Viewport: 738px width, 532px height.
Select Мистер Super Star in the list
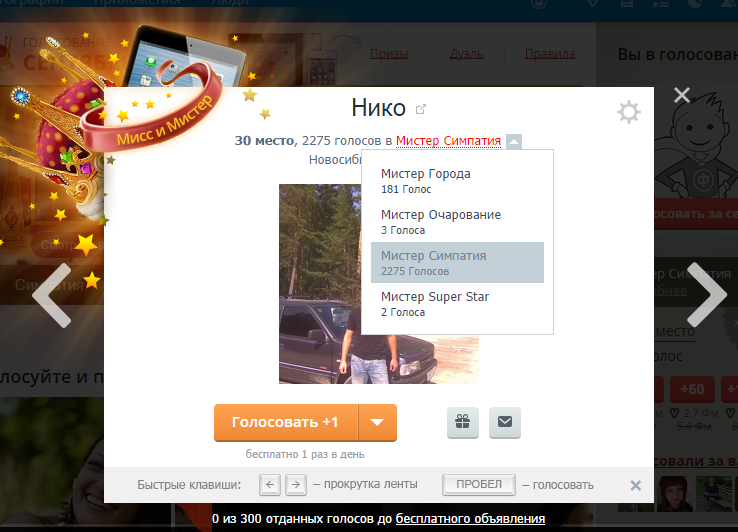tap(457, 304)
